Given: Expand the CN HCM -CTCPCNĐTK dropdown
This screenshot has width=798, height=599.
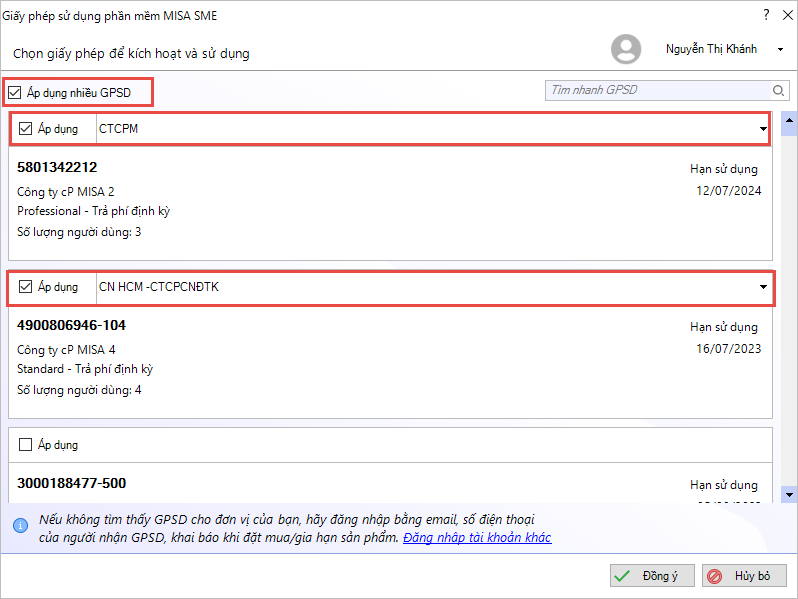Looking at the screenshot, I should 762,287.
